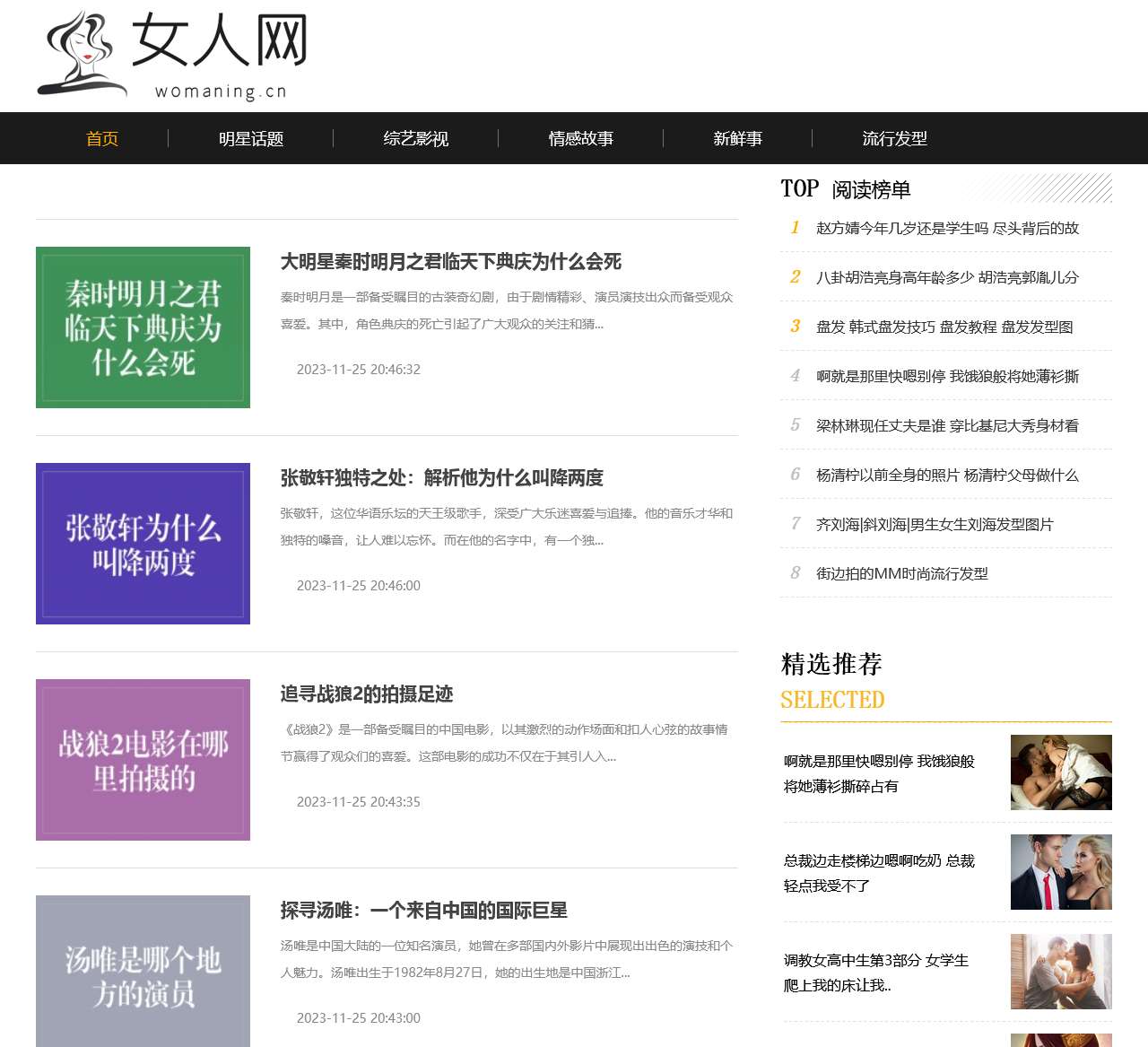Open the 综艺影视 nav menu
The width and height of the screenshot is (1148, 1047).
[x=416, y=138]
